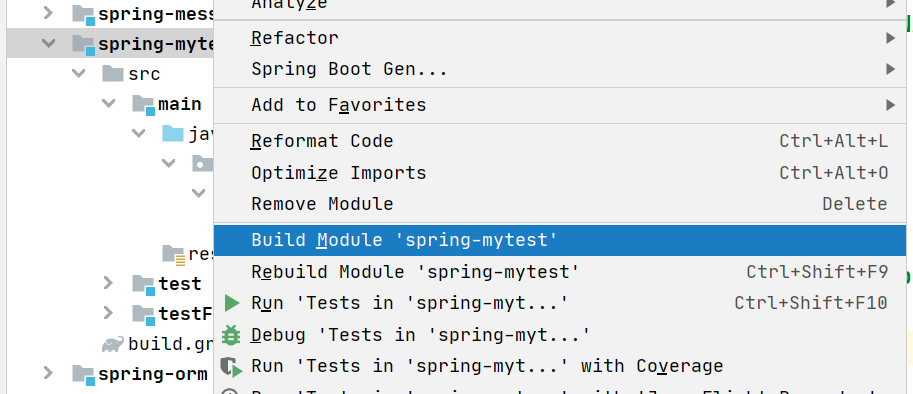913x394 pixels.
Task: Click the test folder icon
Action: click(x=143, y=284)
